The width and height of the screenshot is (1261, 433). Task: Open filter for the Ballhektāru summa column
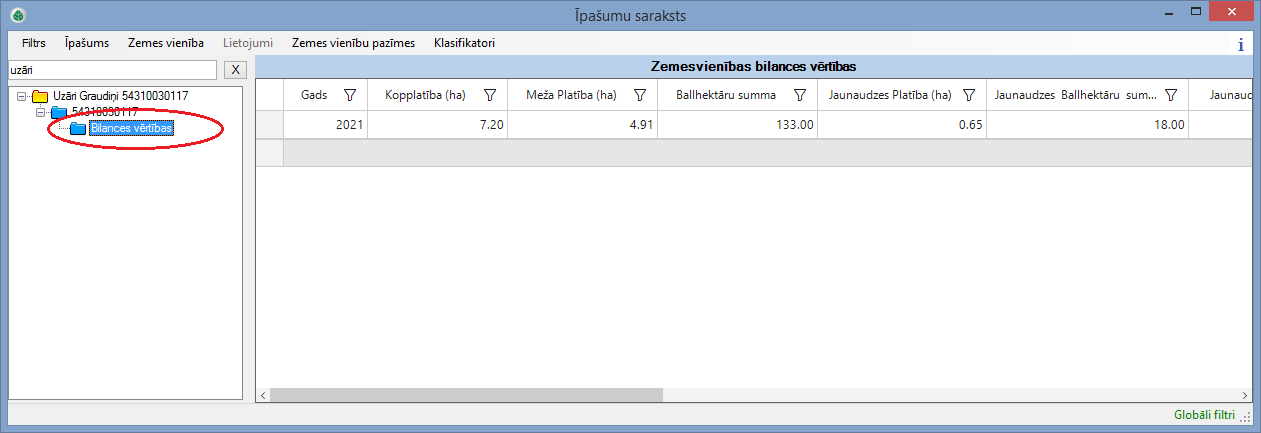pyautogui.click(x=800, y=95)
